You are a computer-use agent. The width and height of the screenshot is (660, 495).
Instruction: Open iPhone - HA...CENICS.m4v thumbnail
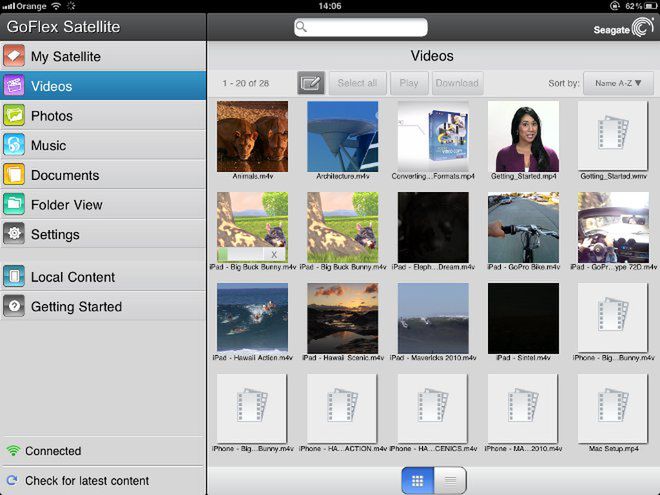click(433, 408)
